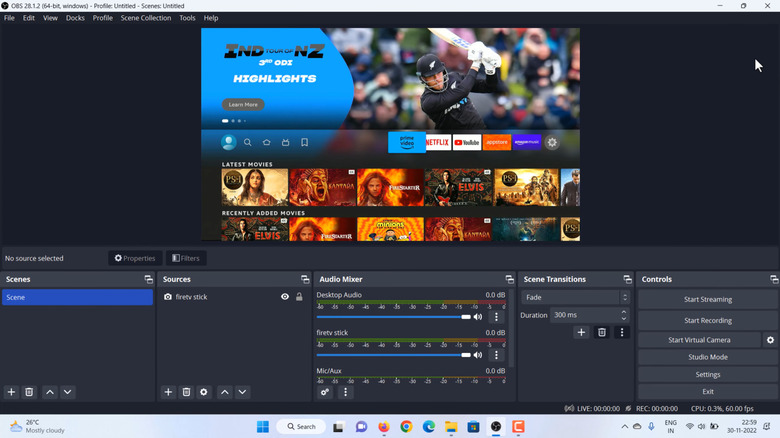Move source up in Sources panel
This screenshot has width=780, height=438.
point(225,392)
